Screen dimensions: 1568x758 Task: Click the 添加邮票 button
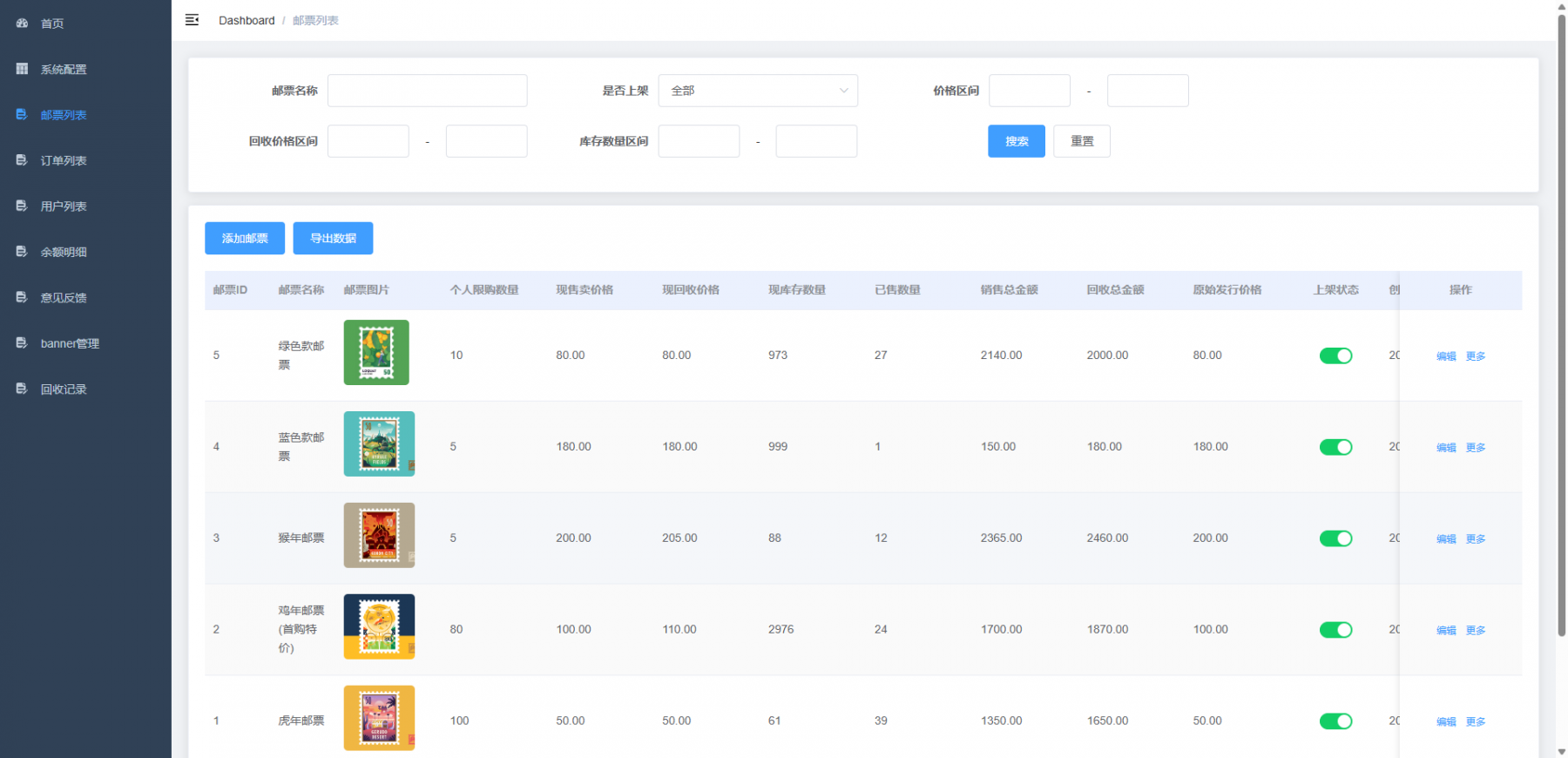(245, 238)
